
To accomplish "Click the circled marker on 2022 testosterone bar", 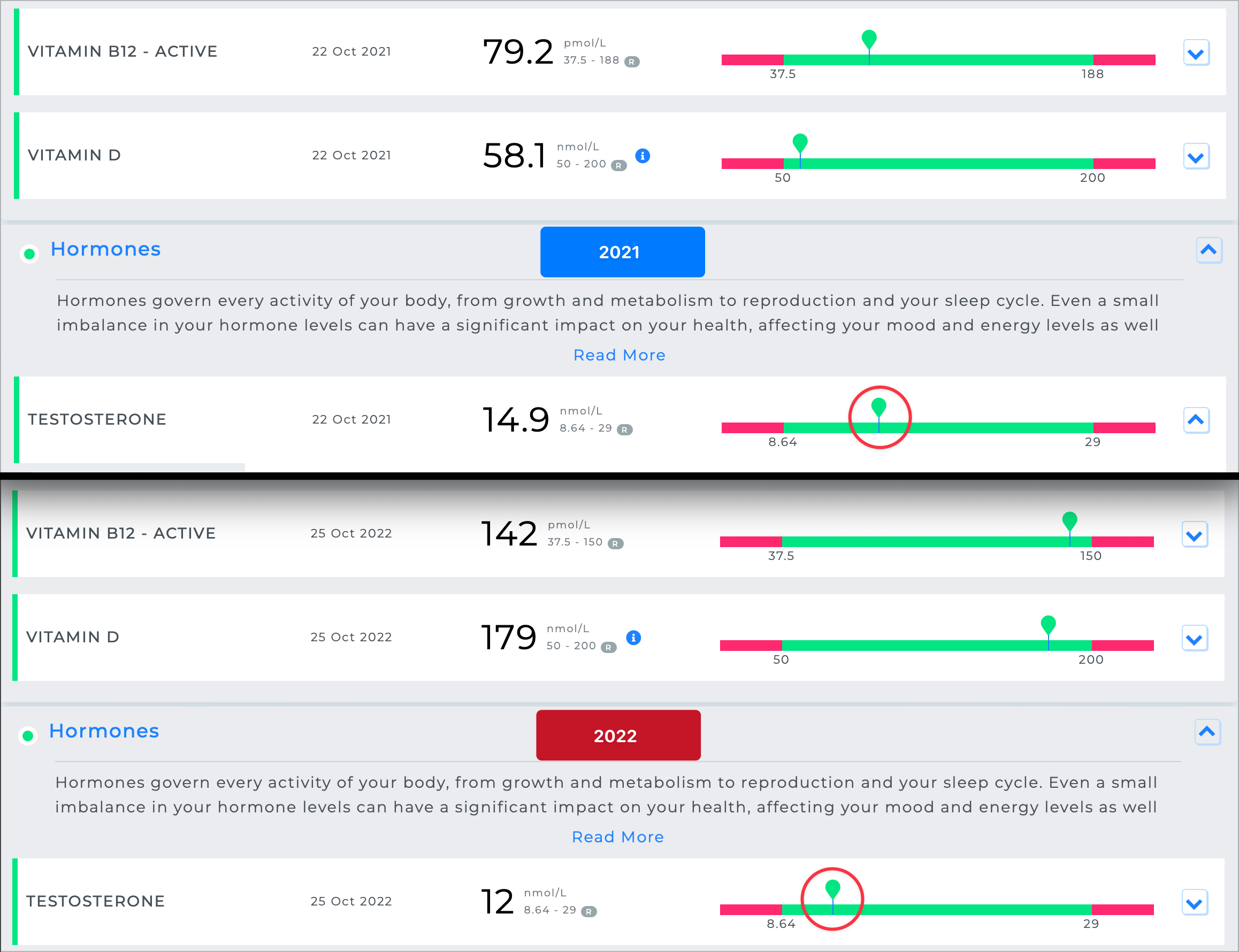I will tap(832, 889).
